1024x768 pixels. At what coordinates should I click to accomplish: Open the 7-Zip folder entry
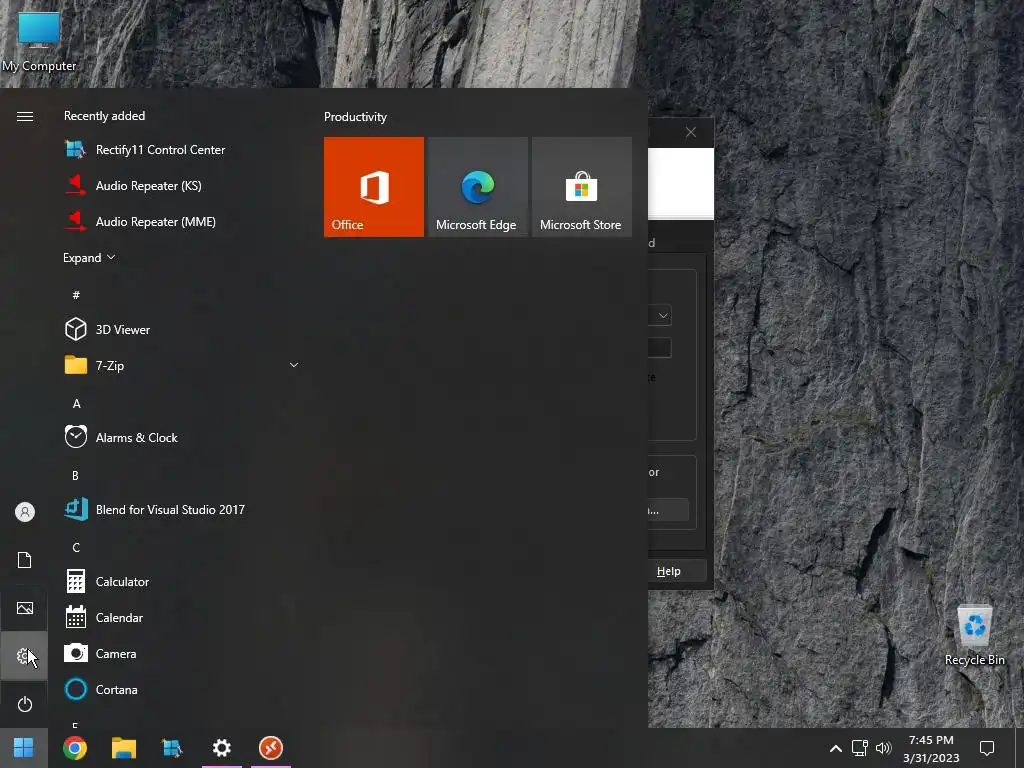tap(182, 365)
